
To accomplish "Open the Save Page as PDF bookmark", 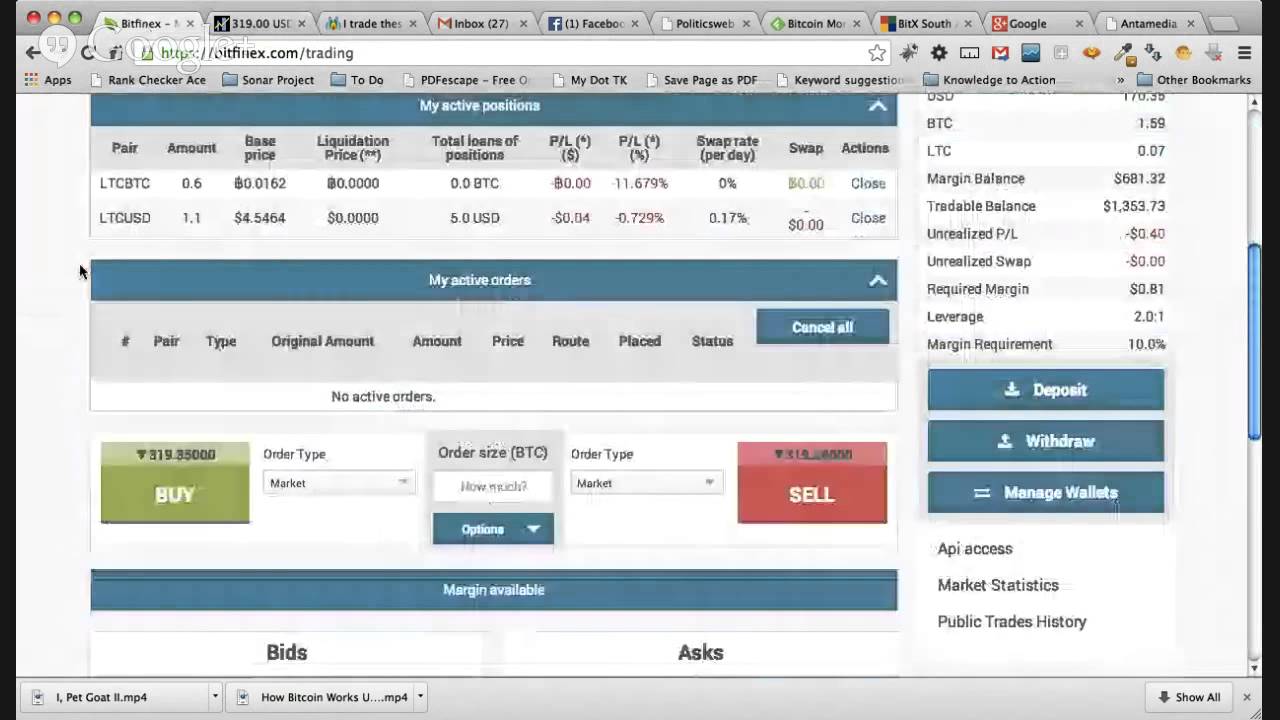I will (x=701, y=80).
